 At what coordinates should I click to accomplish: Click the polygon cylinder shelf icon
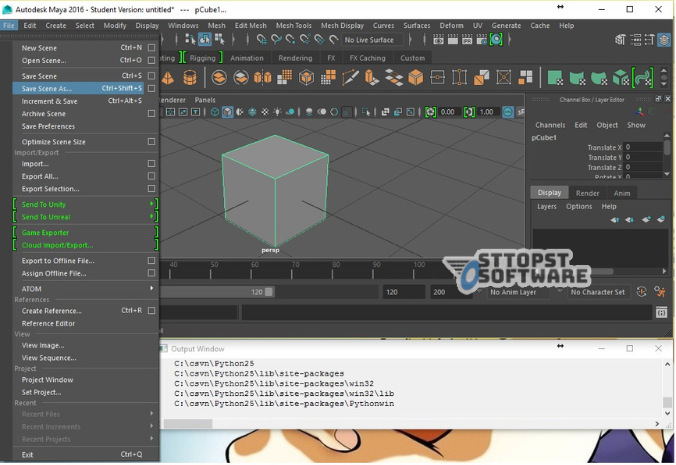click(191, 78)
